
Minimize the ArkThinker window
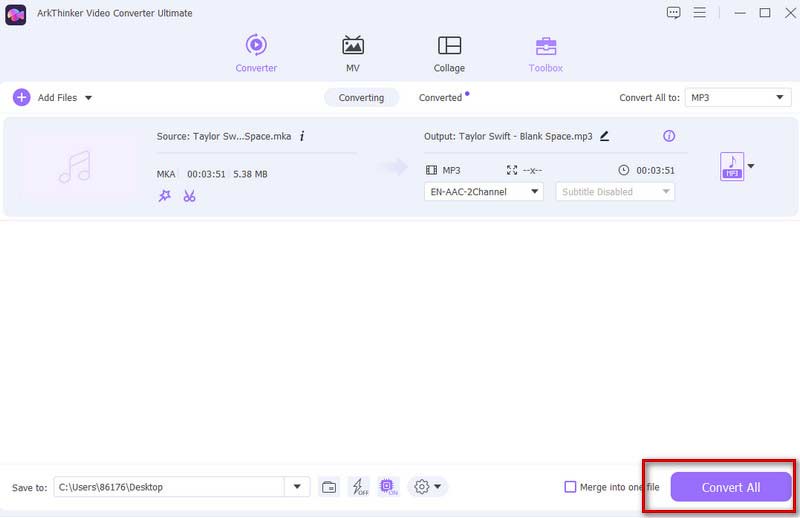[740, 13]
